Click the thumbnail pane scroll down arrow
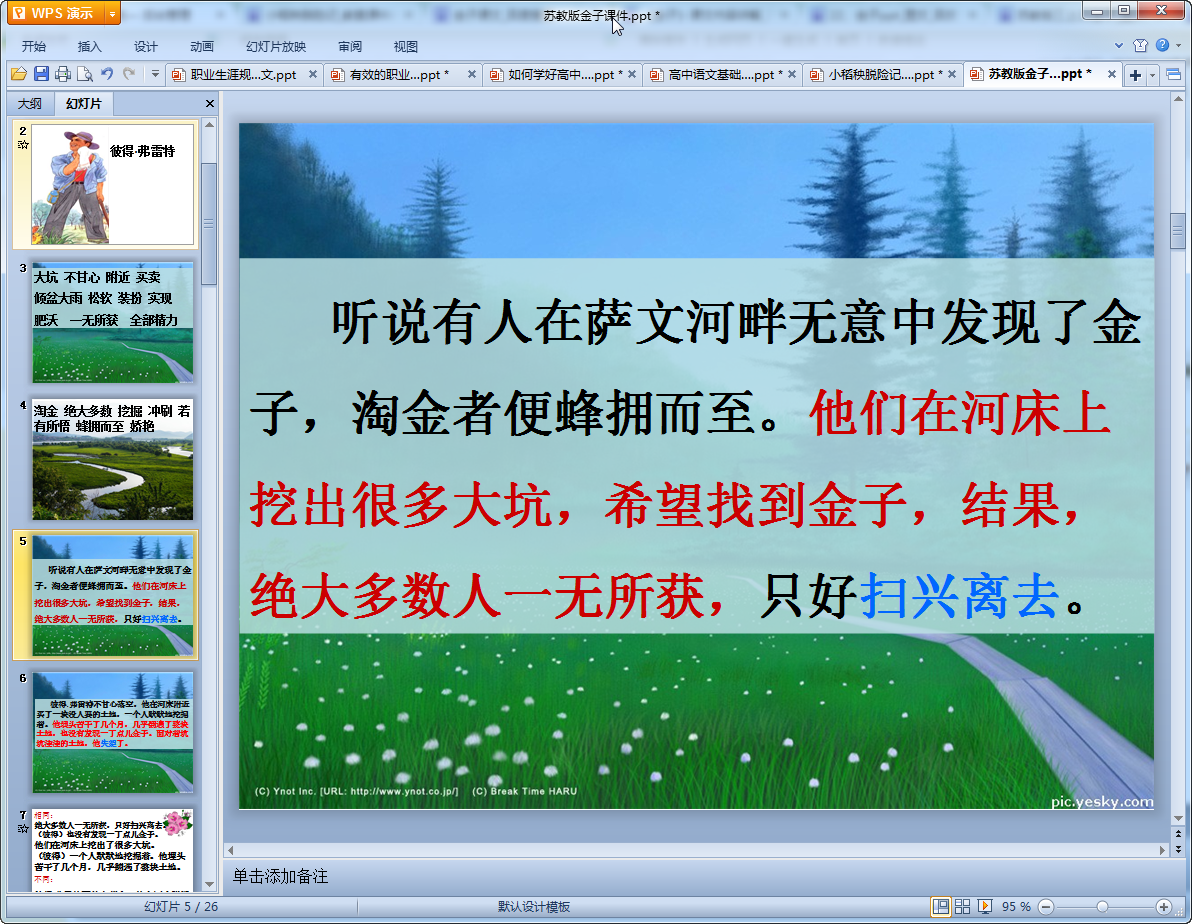 [210, 884]
